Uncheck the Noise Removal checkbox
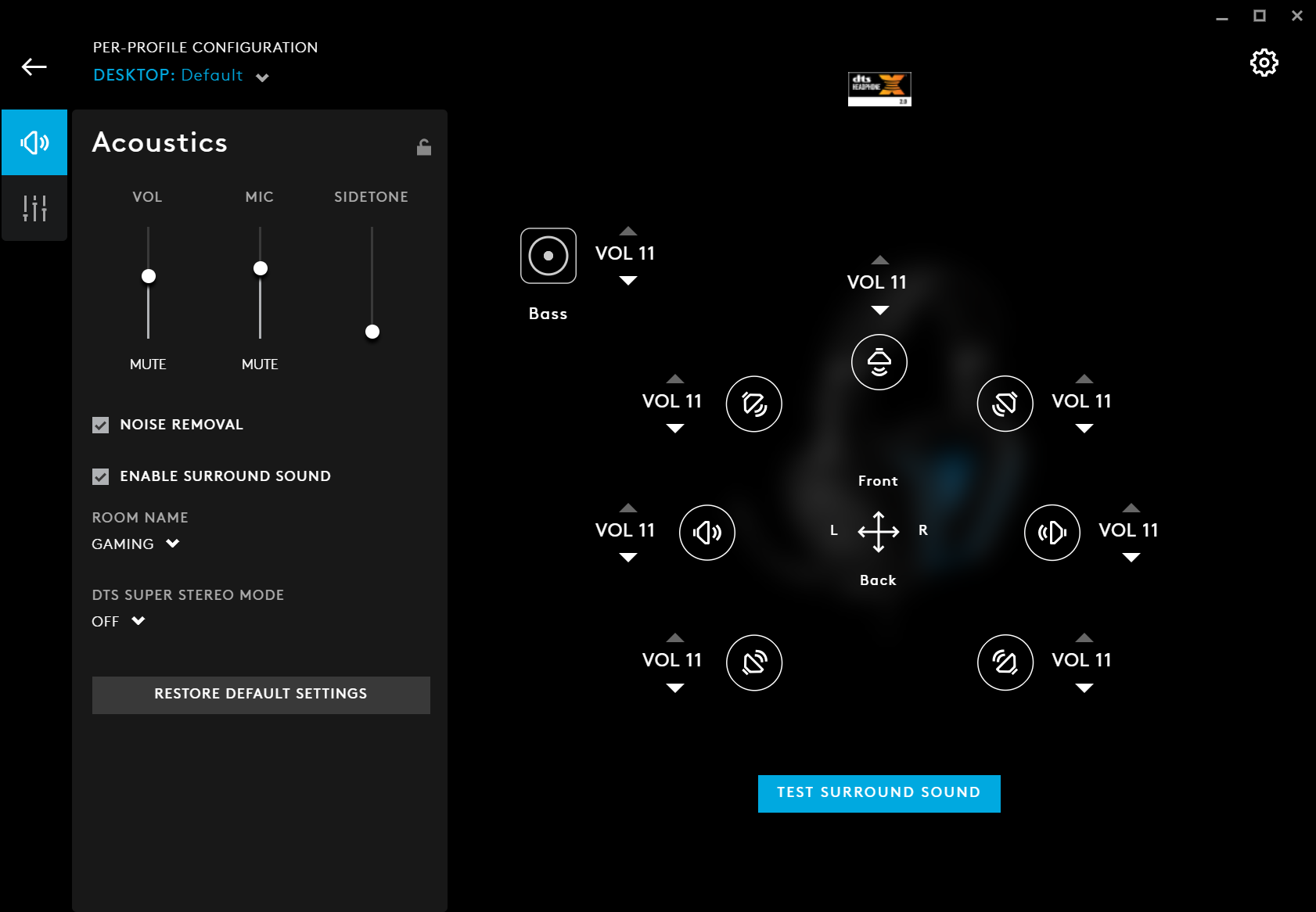This screenshot has width=1316, height=912. tap(101, 425)
